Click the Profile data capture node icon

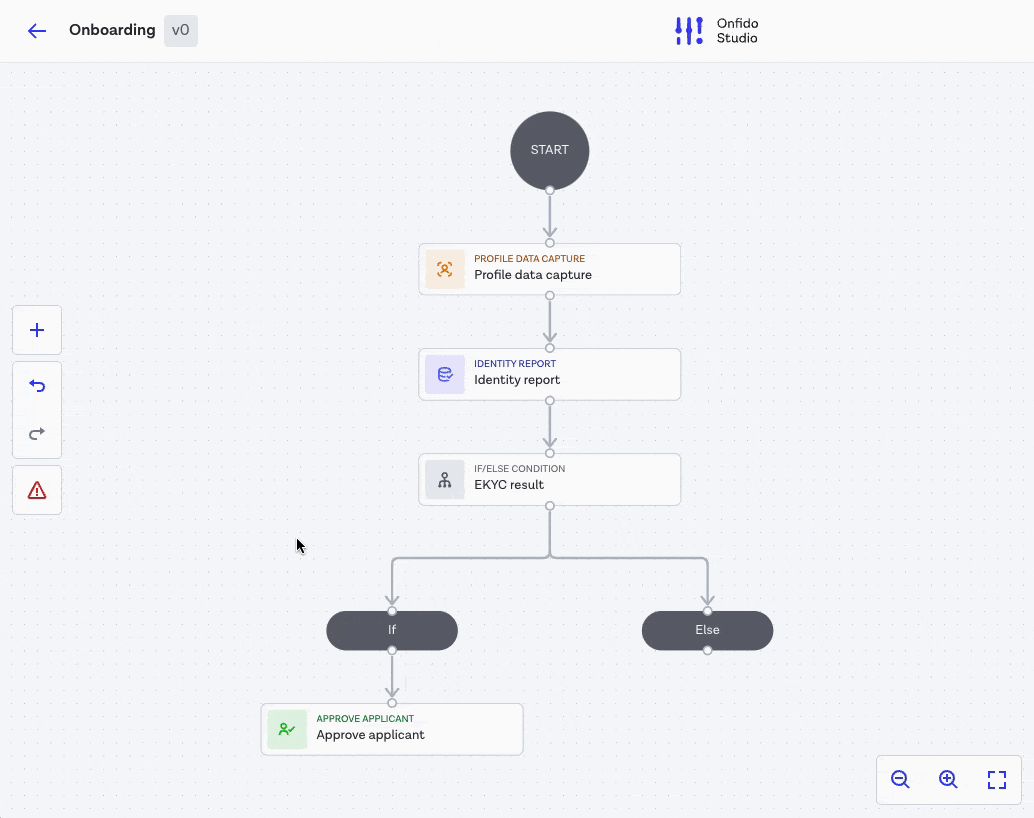[444, 268]
